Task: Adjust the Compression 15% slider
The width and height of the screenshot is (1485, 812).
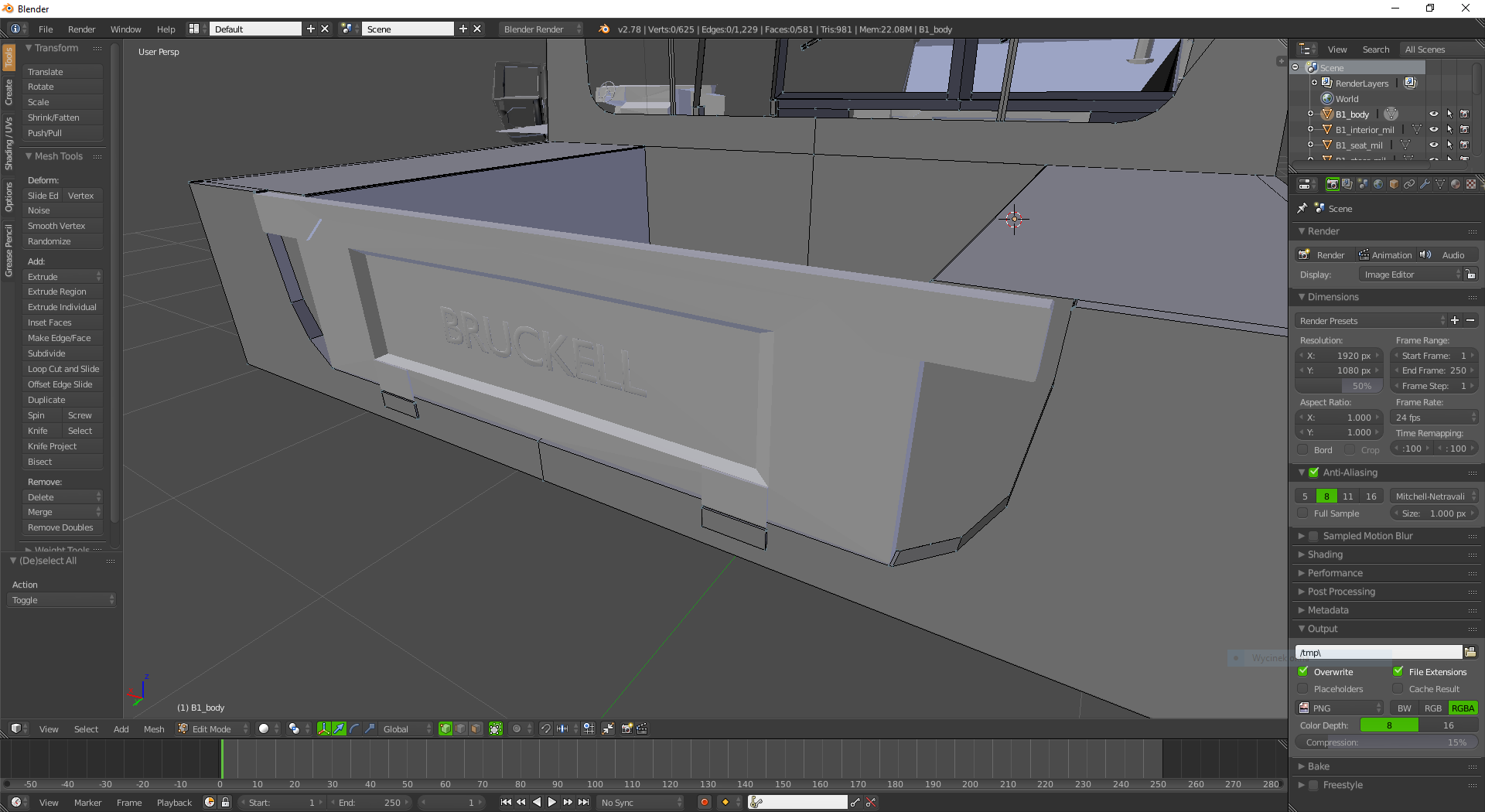Action: (1386, 742)
